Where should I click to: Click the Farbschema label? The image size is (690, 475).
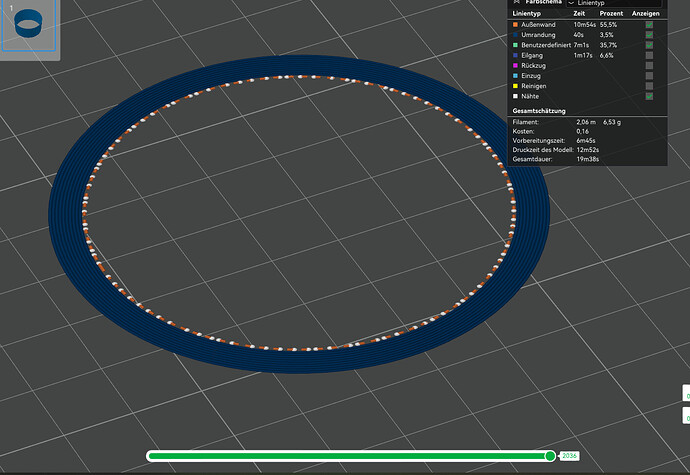pyautogui.click(x=543, y=2)
